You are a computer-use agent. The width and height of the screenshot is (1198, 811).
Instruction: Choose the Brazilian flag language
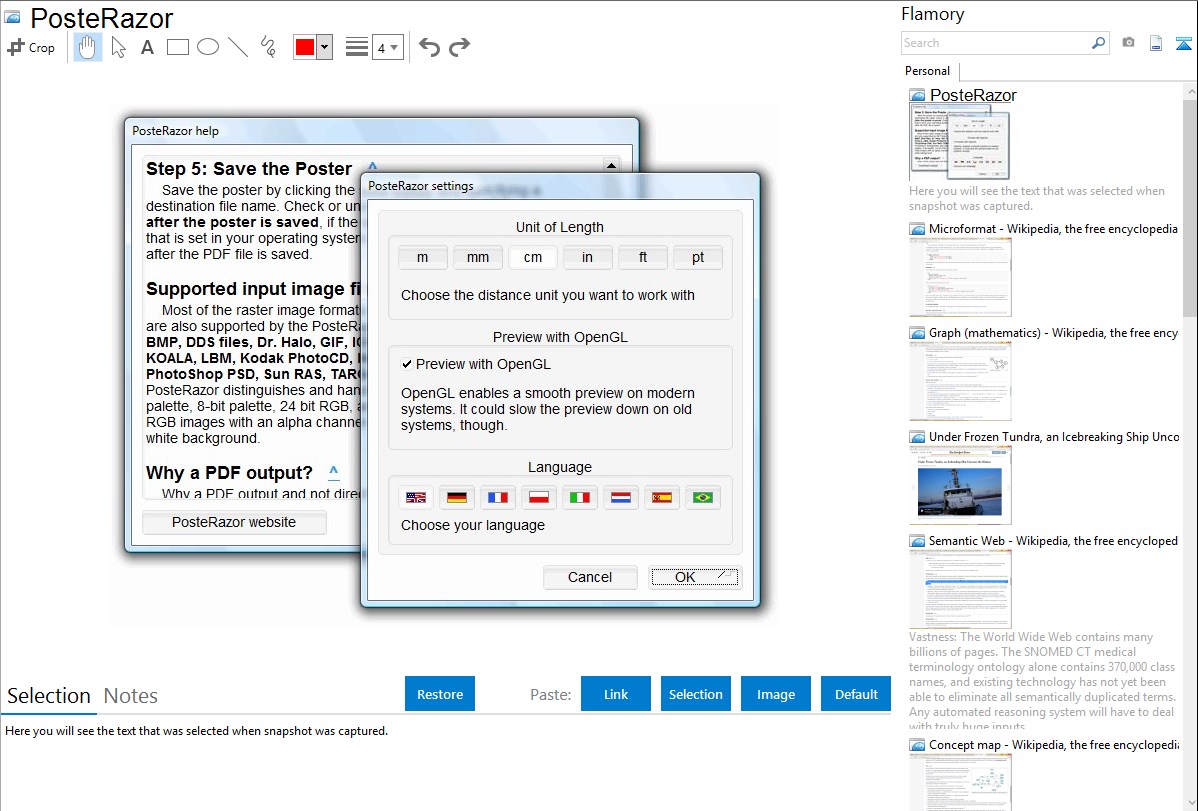click(703, 498)
